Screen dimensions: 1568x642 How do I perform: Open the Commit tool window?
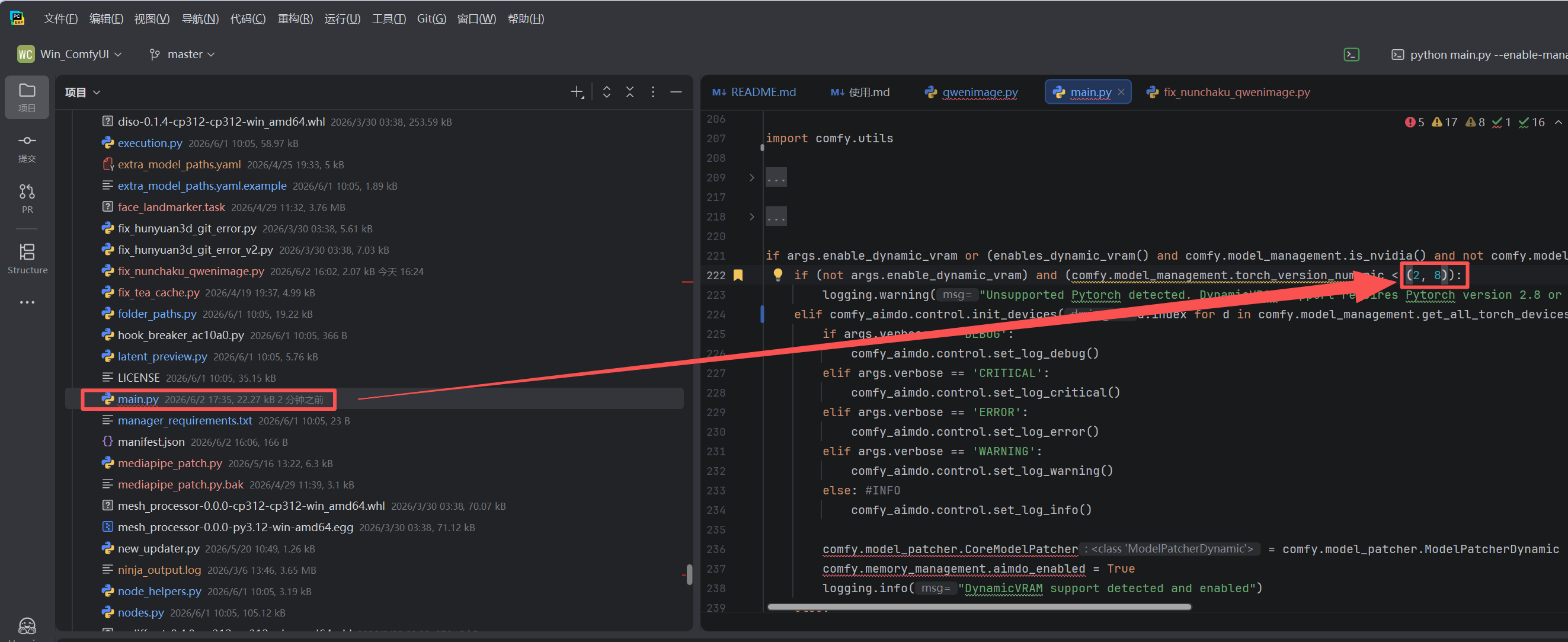tap(27, 149)
